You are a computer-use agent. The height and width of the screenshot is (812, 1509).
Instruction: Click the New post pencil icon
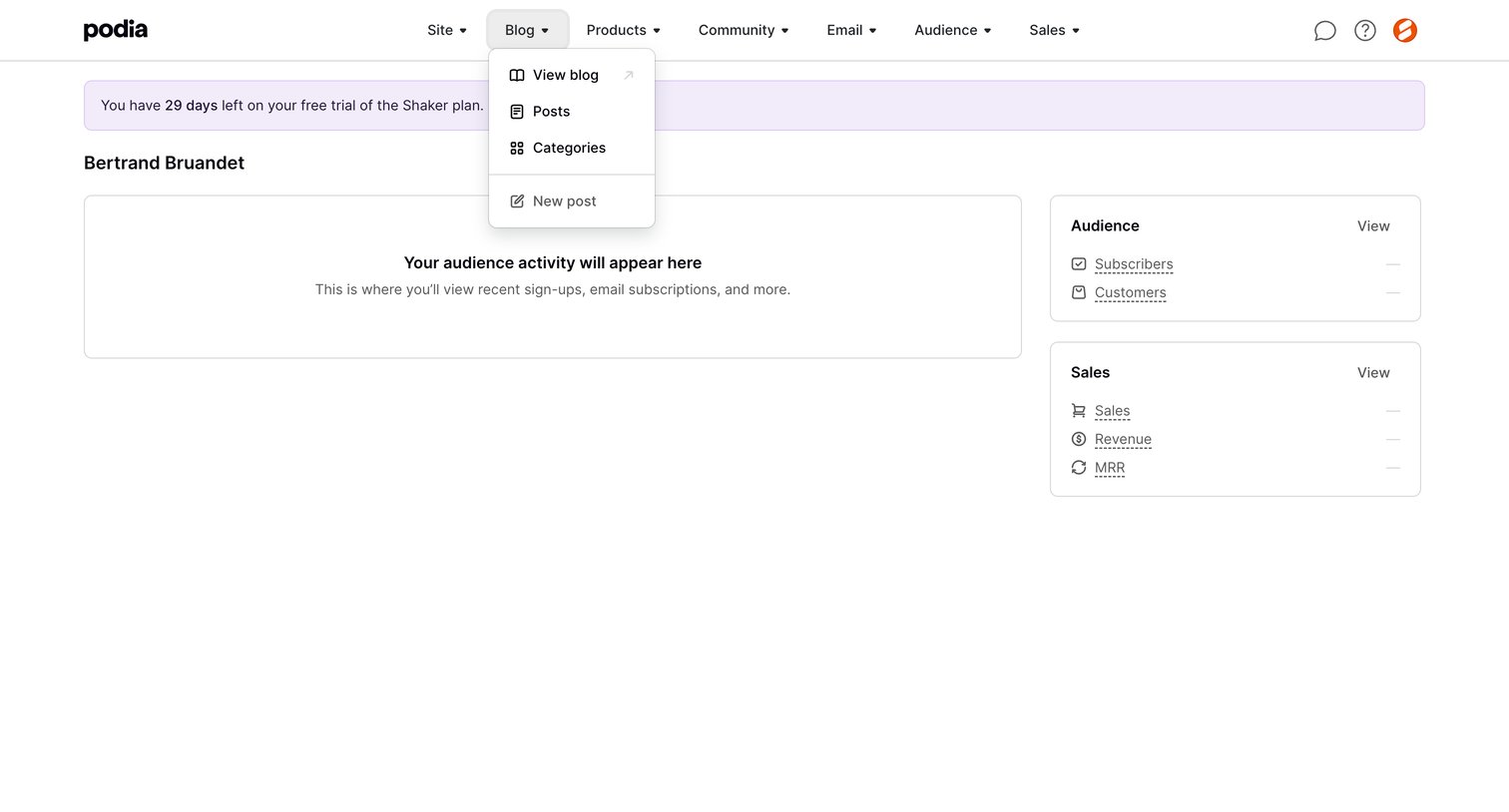tap(517, 201)
